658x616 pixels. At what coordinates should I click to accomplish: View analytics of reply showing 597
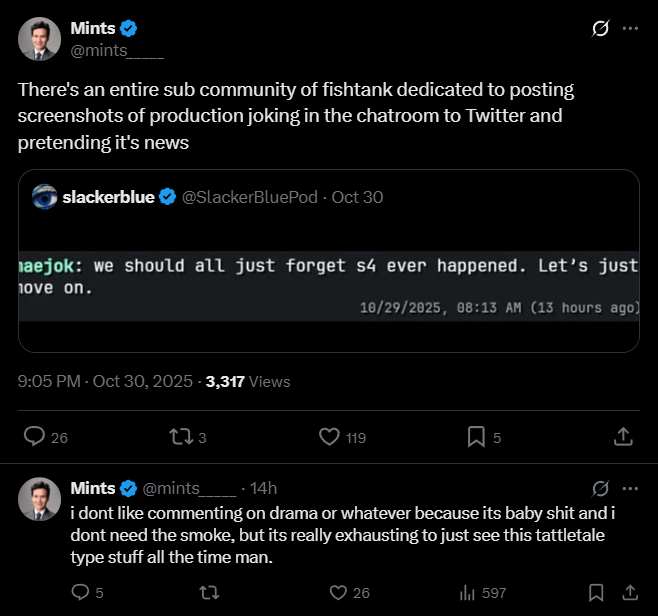(467, 593)
